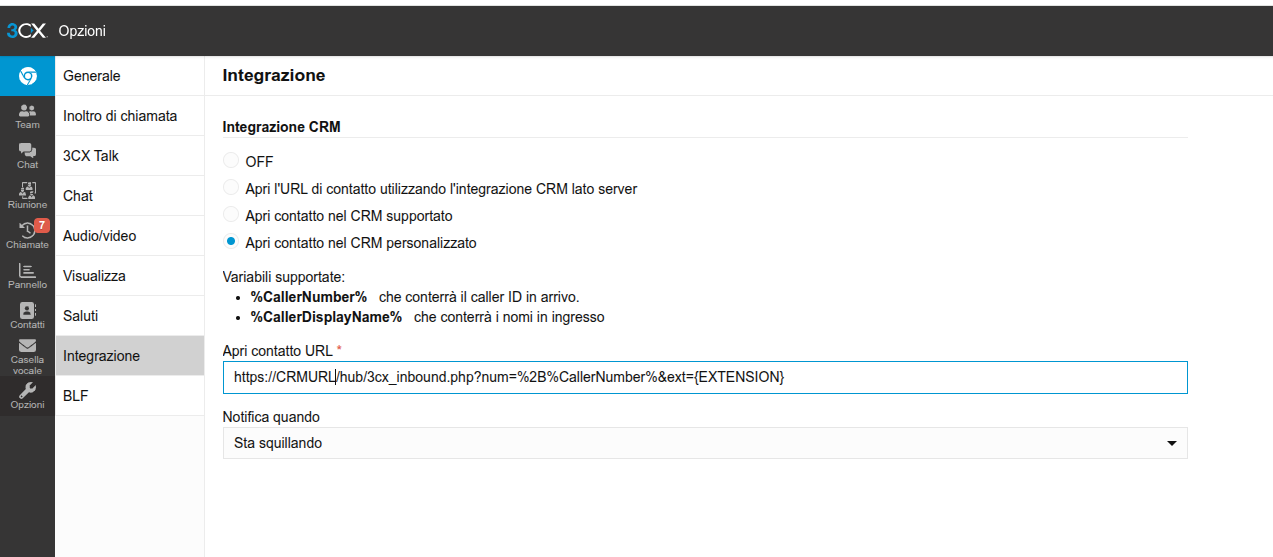This screenshot has width=1273, height=557.
Task: Click the %CallerDisplayName% variable text
Action: [x=326, y=317]
